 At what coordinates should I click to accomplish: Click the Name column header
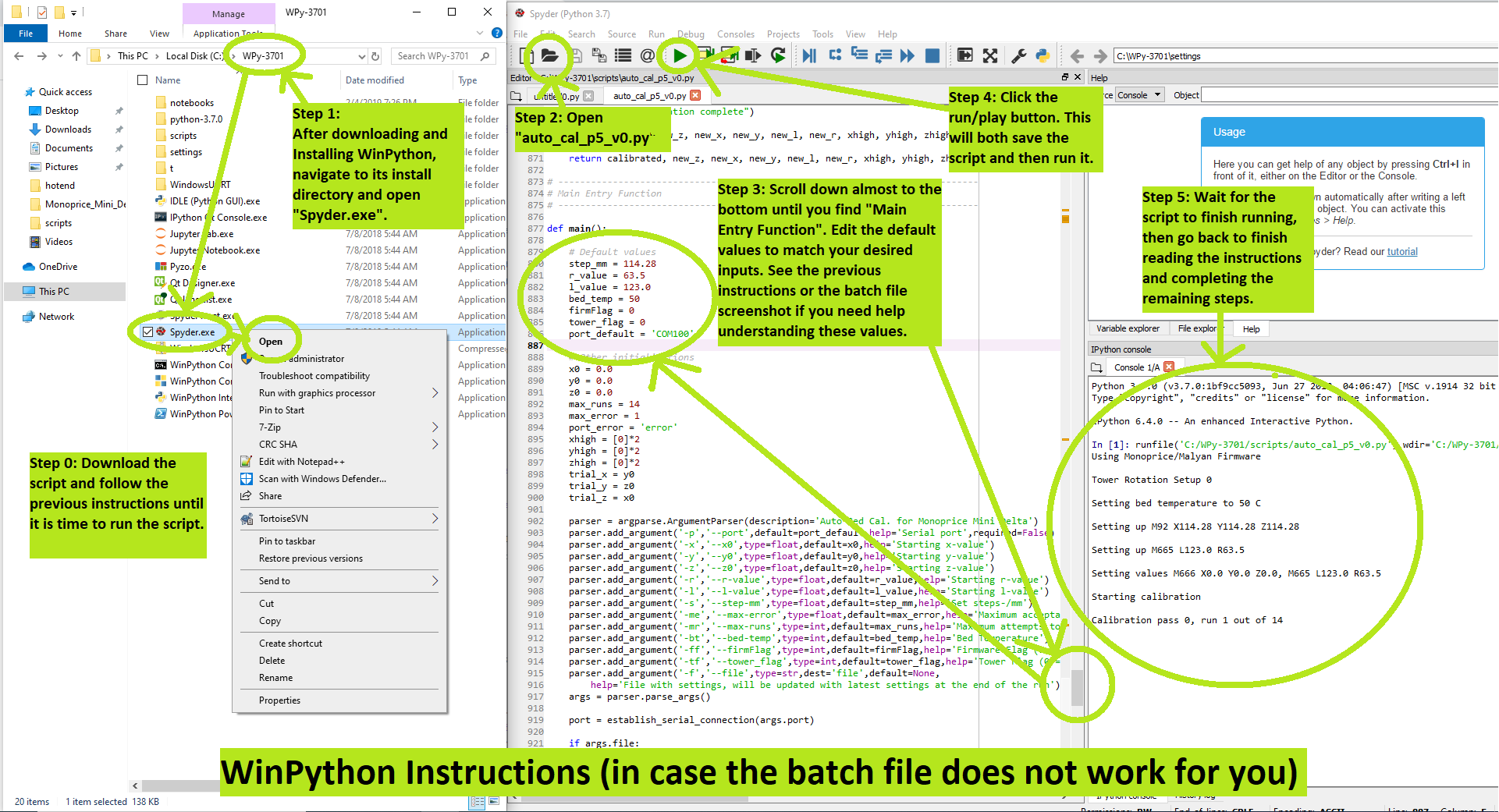[x=167, y=80]
